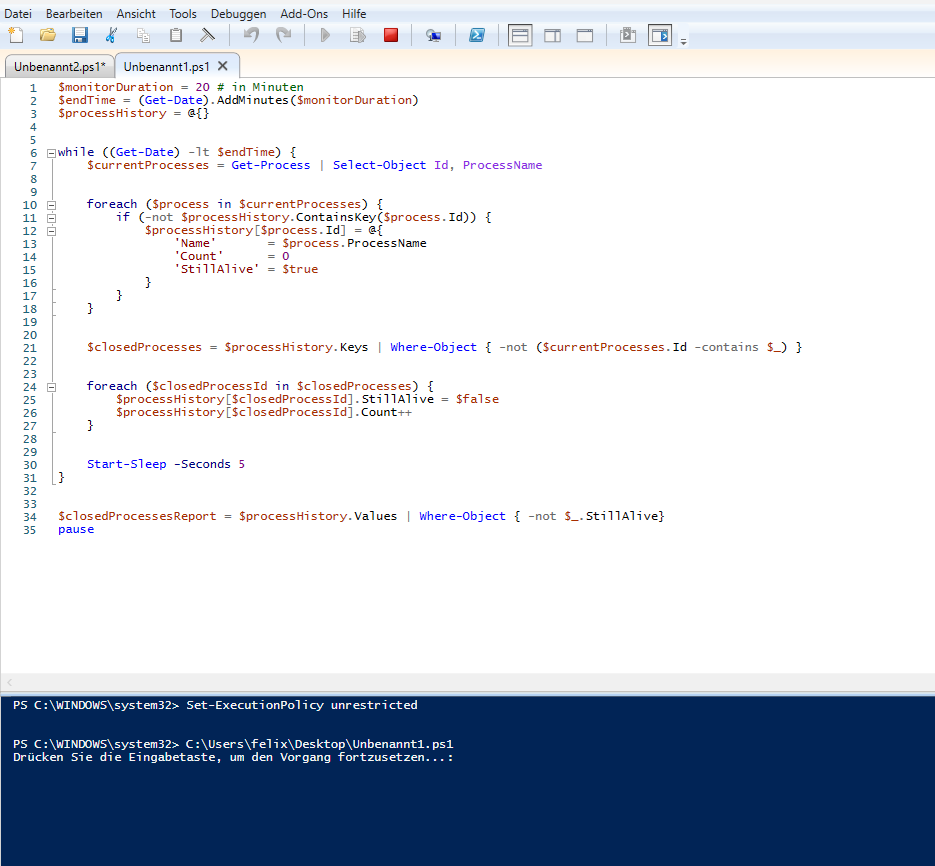Show script pane on the right layout

(x=552, y=36)
